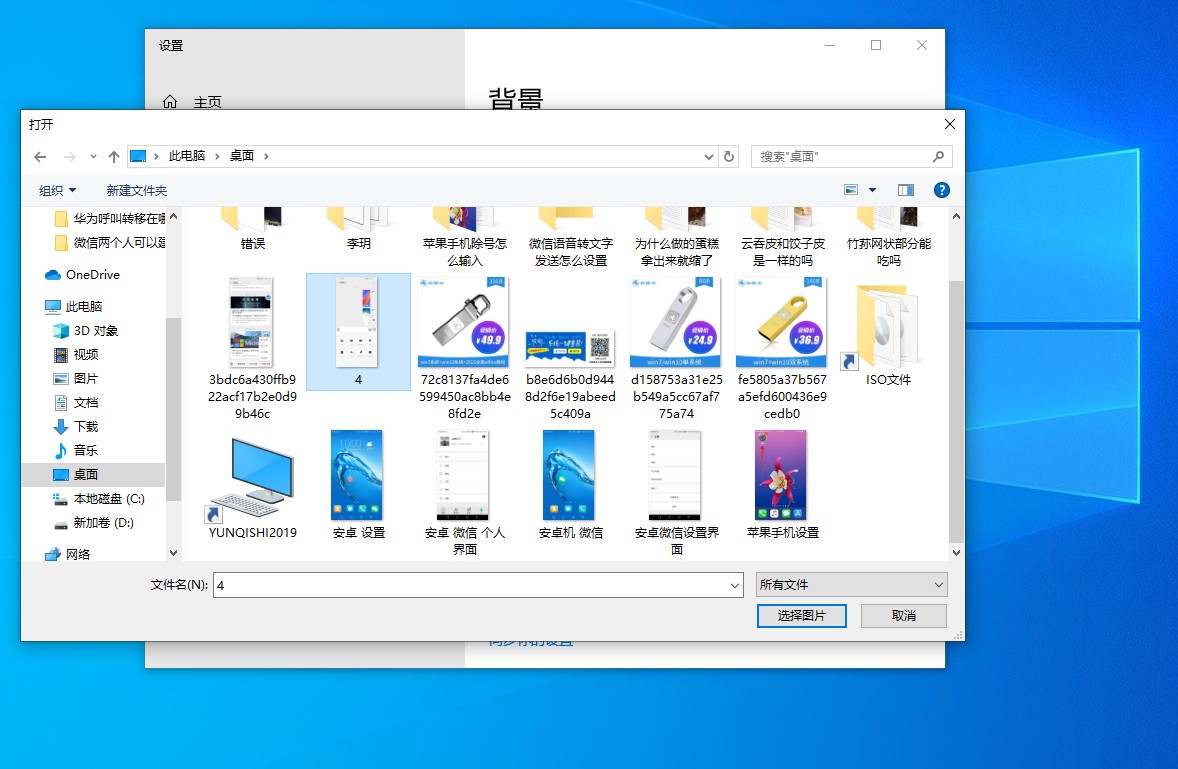
Task: Open the 所有文件 file type dropdown
Action: 851,584
